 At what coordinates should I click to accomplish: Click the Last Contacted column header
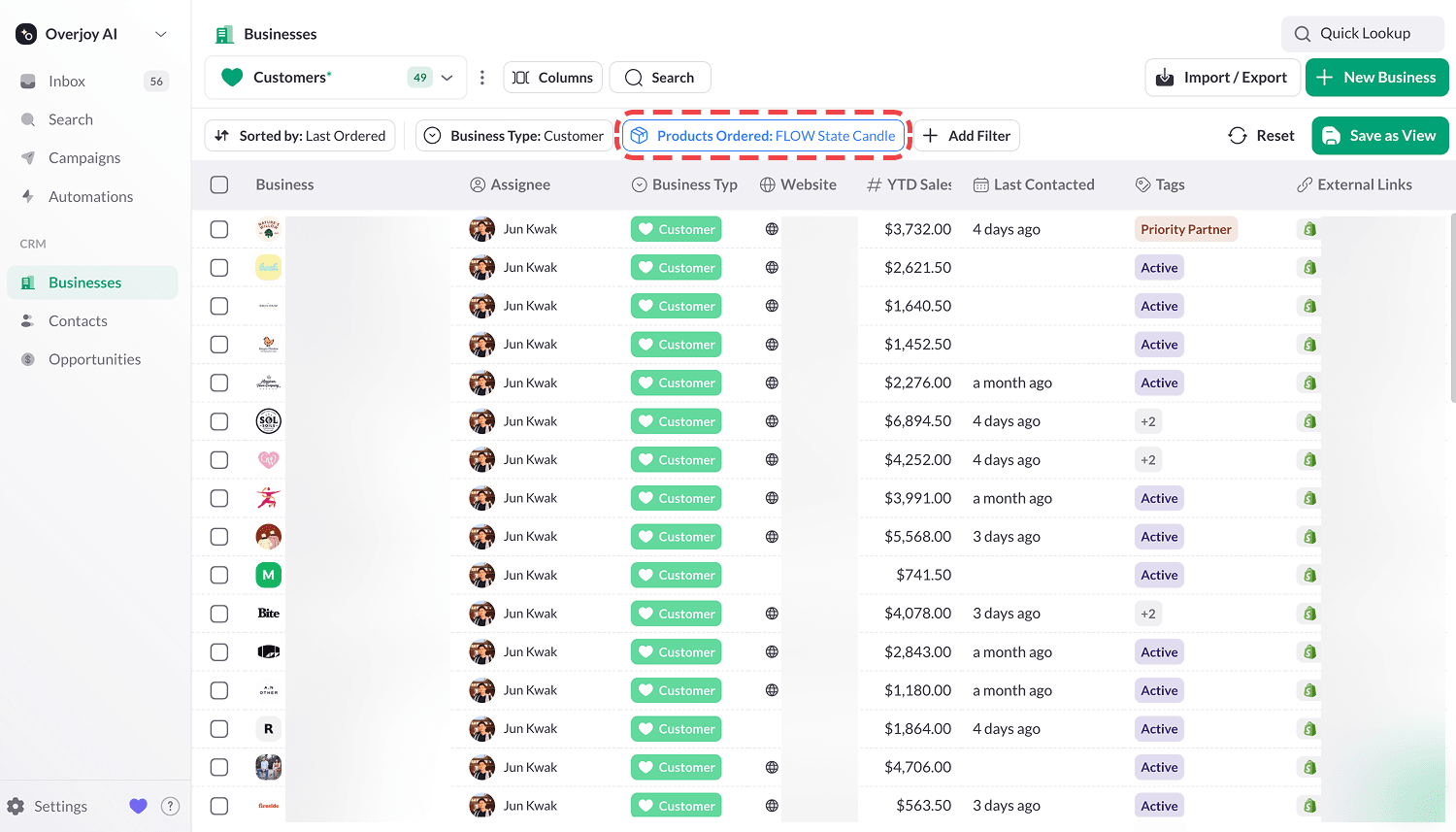1034,184
